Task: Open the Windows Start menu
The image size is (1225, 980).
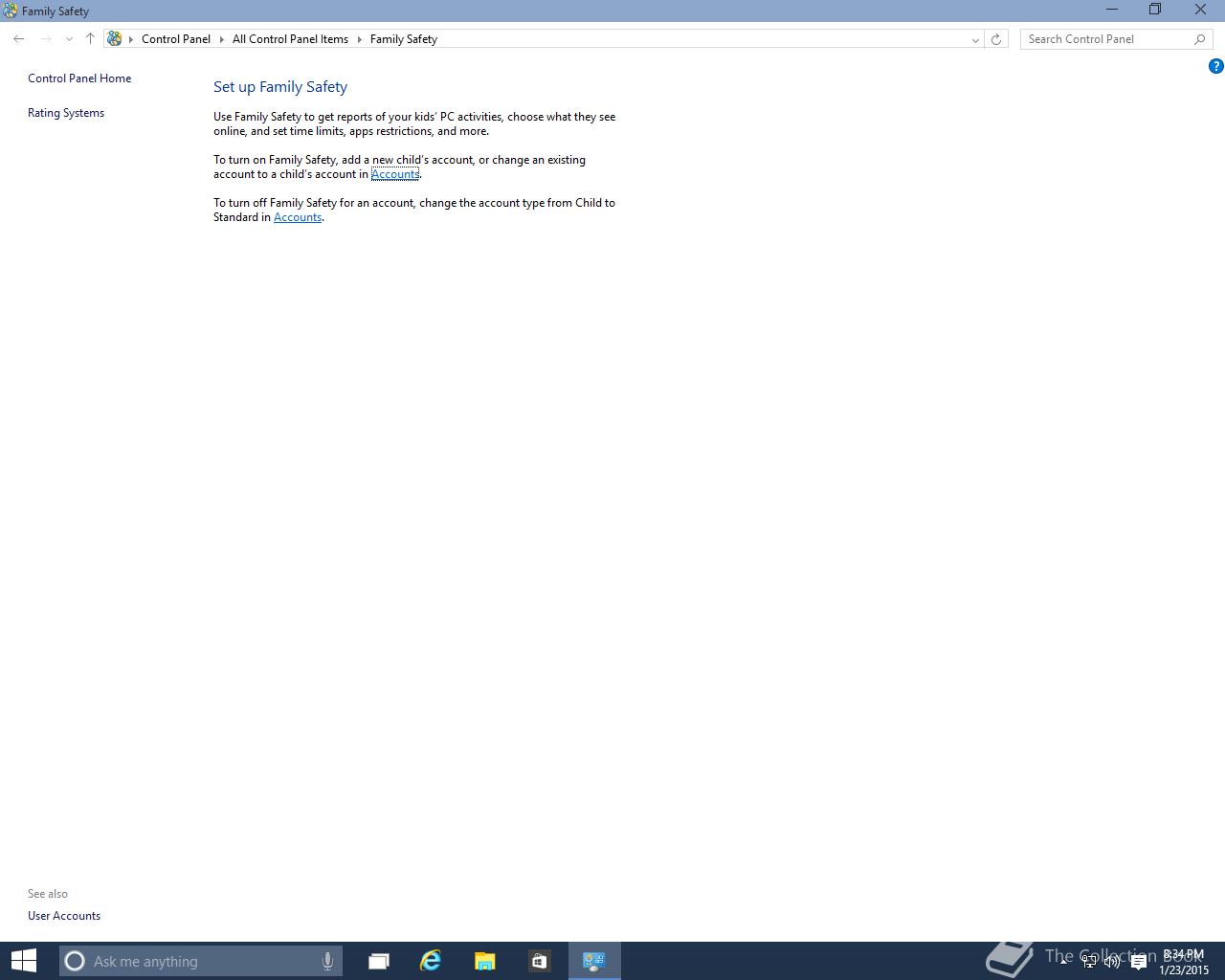Action: coord(23,961)
